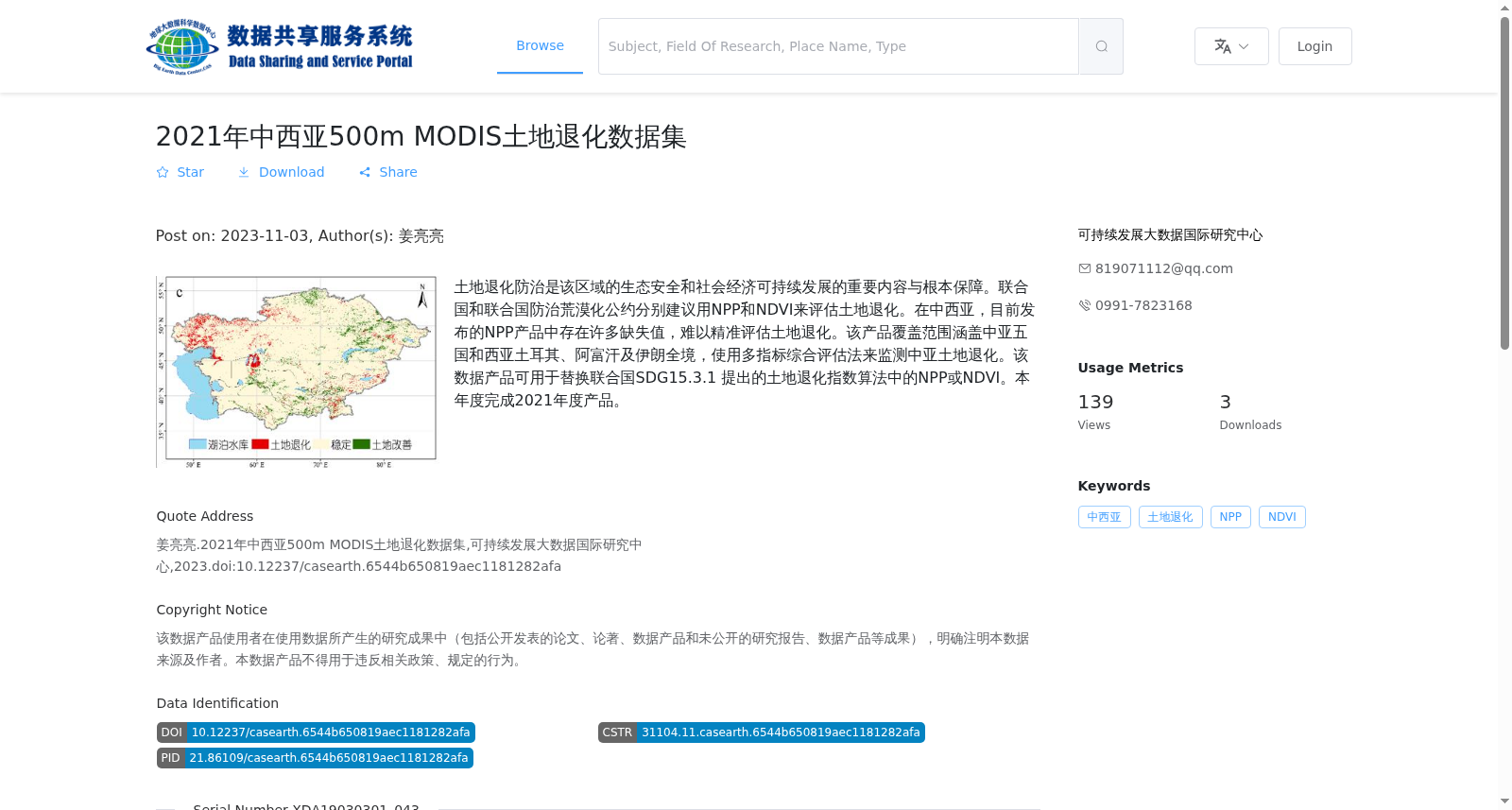Click the dataset title 2021年中西亚500m MODIS土地退化数据集
Screen dimensions: 1512x810
421,136
